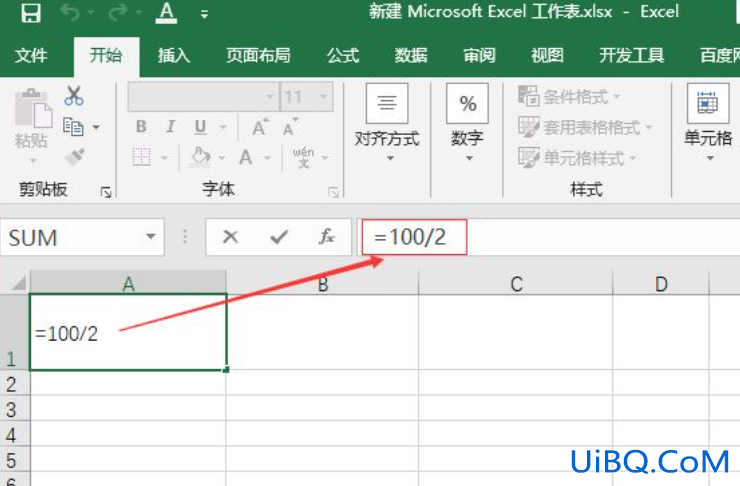Select row 4 header
Viewport: 740px width, 486px height.
click(15, 434)
